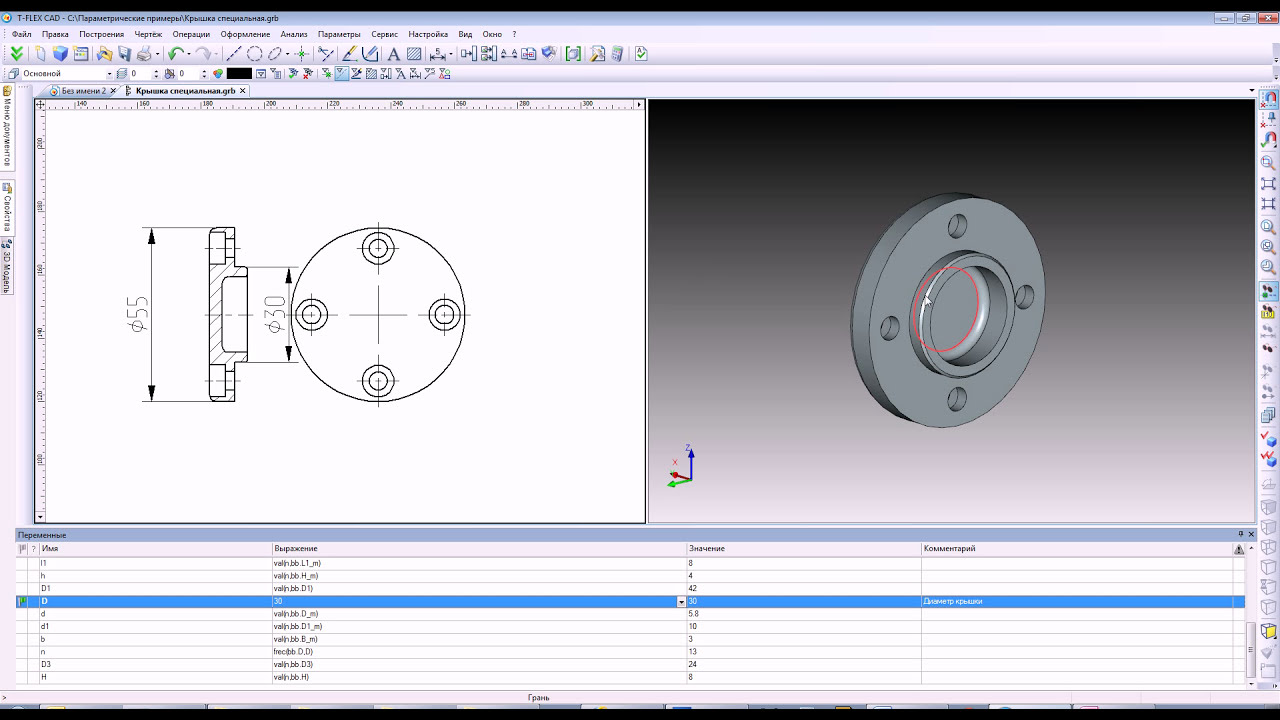Click the warning triangle icon in variables header
This screenshot has width=1280, height=720.
pyautogui.click(x=1239, y=549)
